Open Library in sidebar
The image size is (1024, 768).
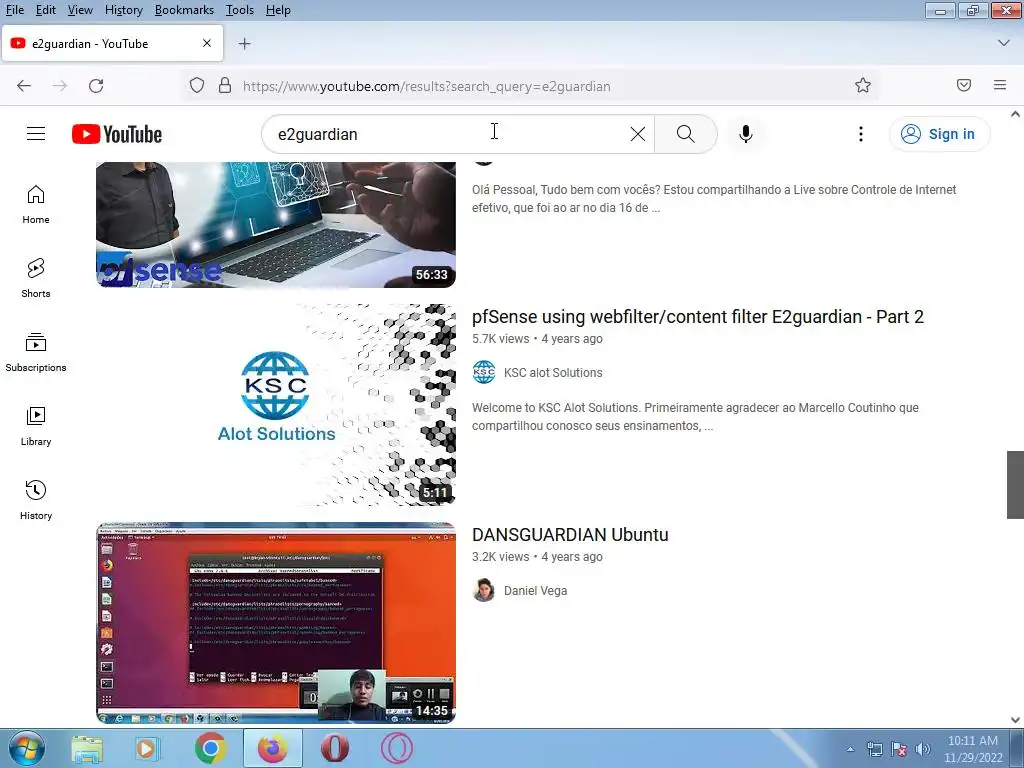36,426
